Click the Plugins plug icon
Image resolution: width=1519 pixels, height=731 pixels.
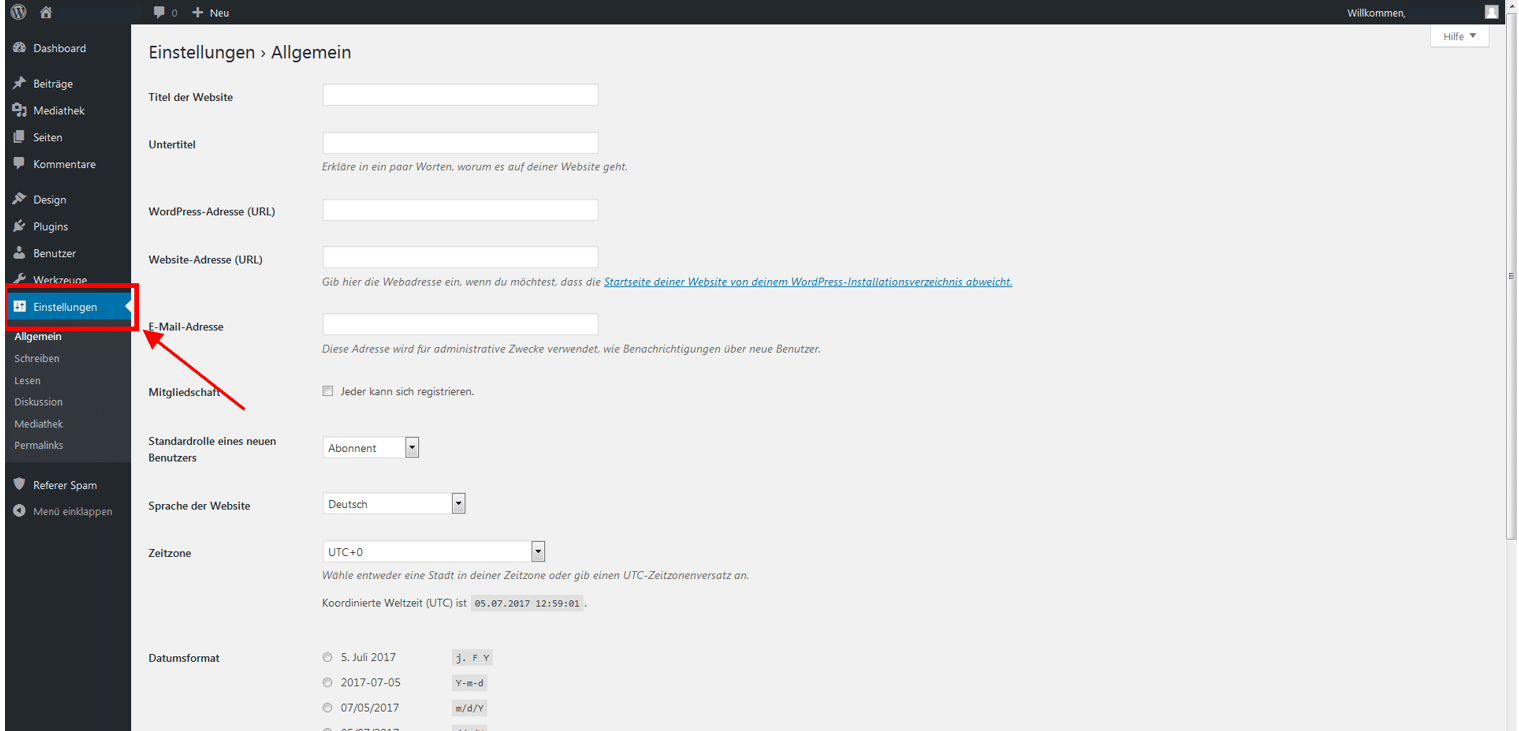coord(19,227)
